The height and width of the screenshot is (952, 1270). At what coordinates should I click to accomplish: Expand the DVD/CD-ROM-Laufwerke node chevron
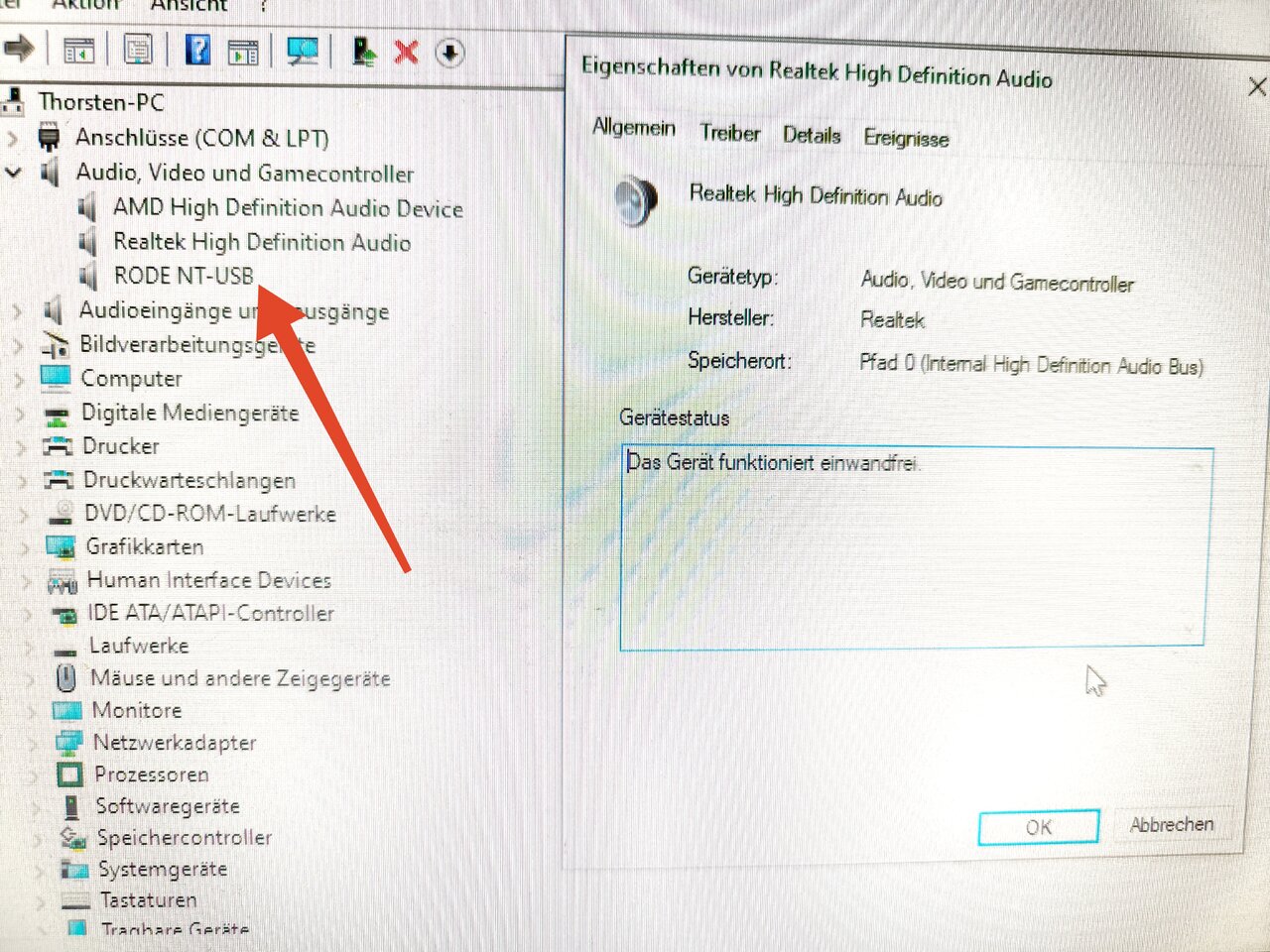[x=24, y=514]
